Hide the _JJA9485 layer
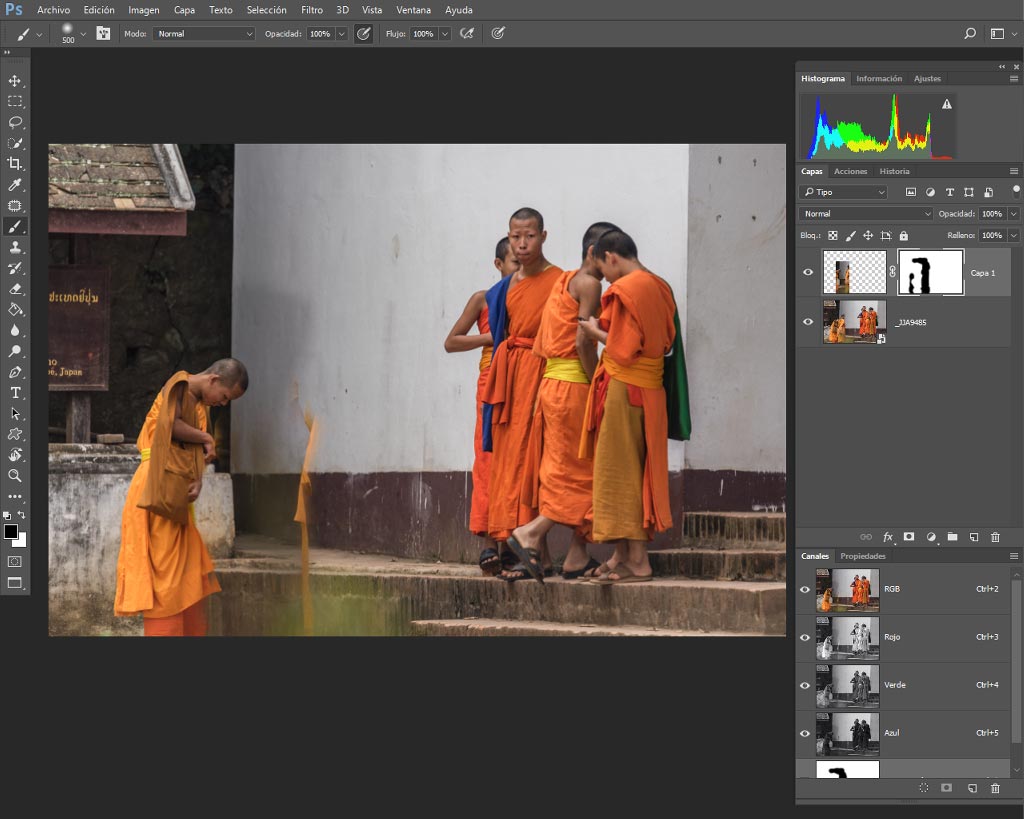Screen dimensions: 1024x819 808,322
